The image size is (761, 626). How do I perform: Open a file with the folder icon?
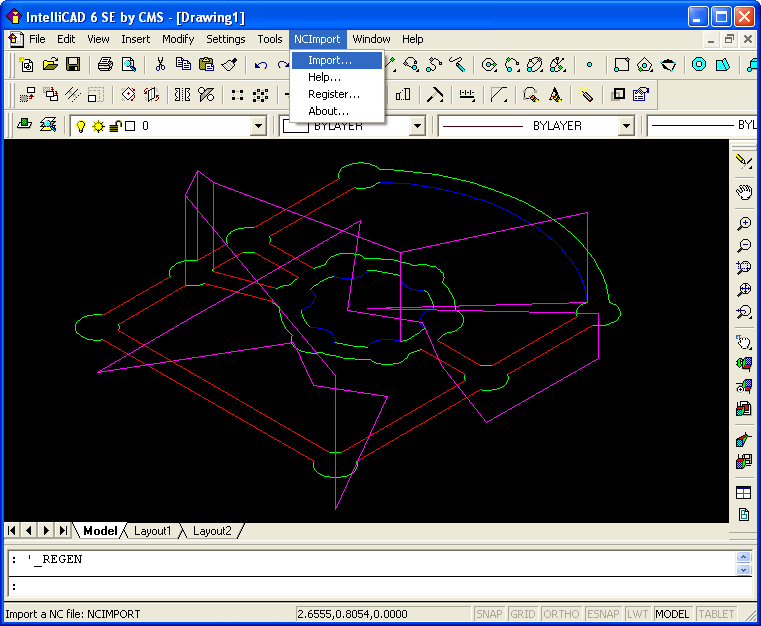(50, 65)
